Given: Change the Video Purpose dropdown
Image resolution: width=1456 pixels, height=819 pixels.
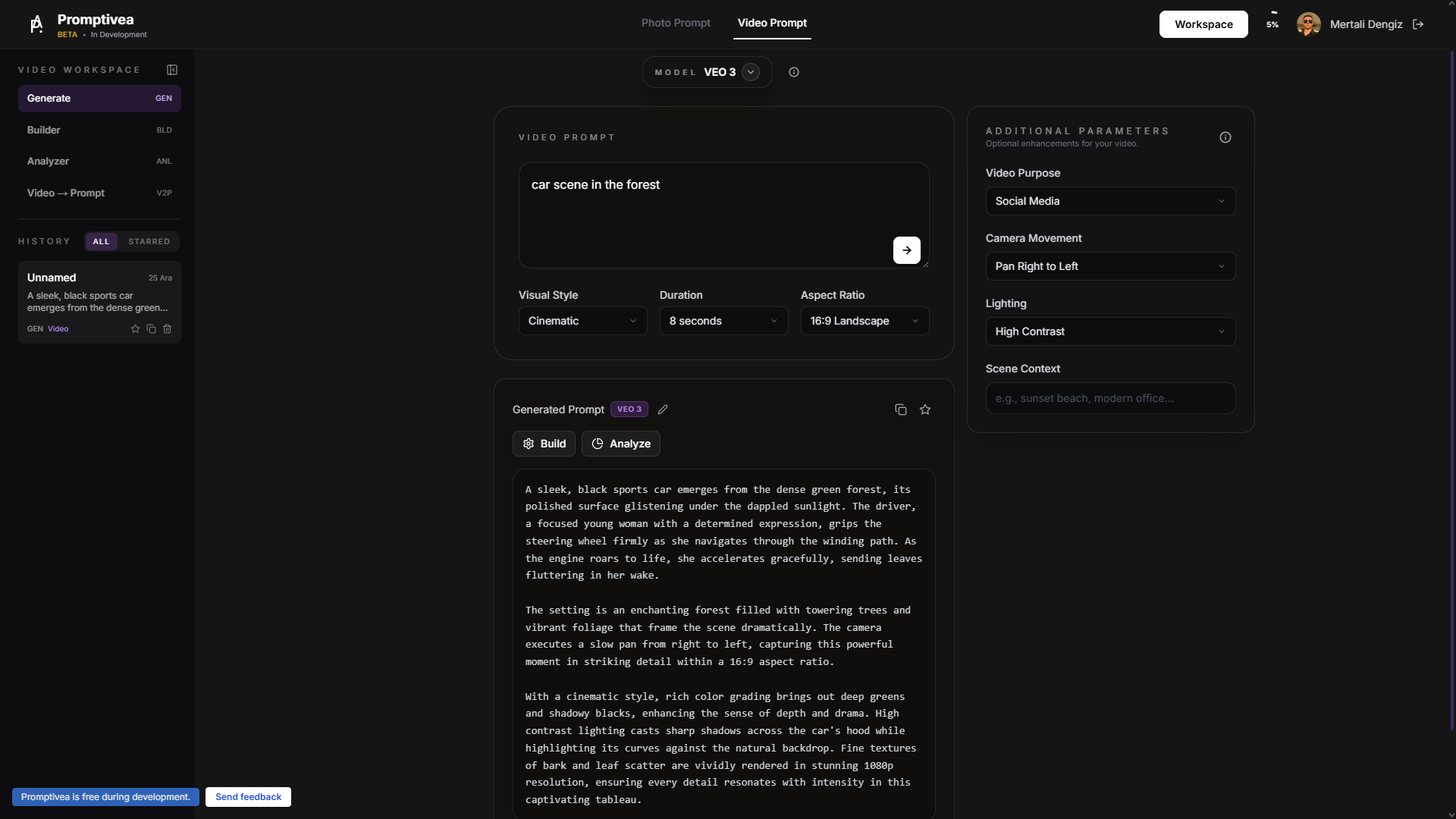Looking at the screenshot, I should click(x=1109, y=200).
